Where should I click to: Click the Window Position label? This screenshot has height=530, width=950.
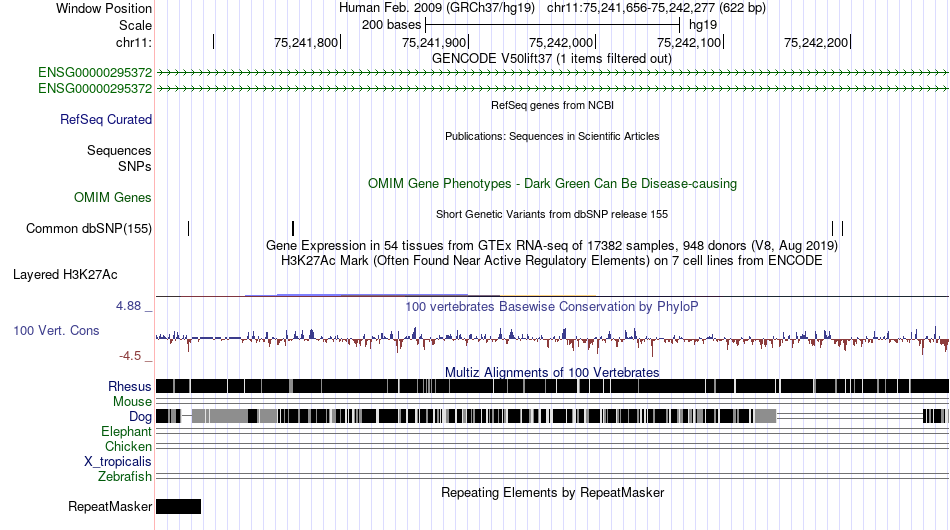point(104,8)
